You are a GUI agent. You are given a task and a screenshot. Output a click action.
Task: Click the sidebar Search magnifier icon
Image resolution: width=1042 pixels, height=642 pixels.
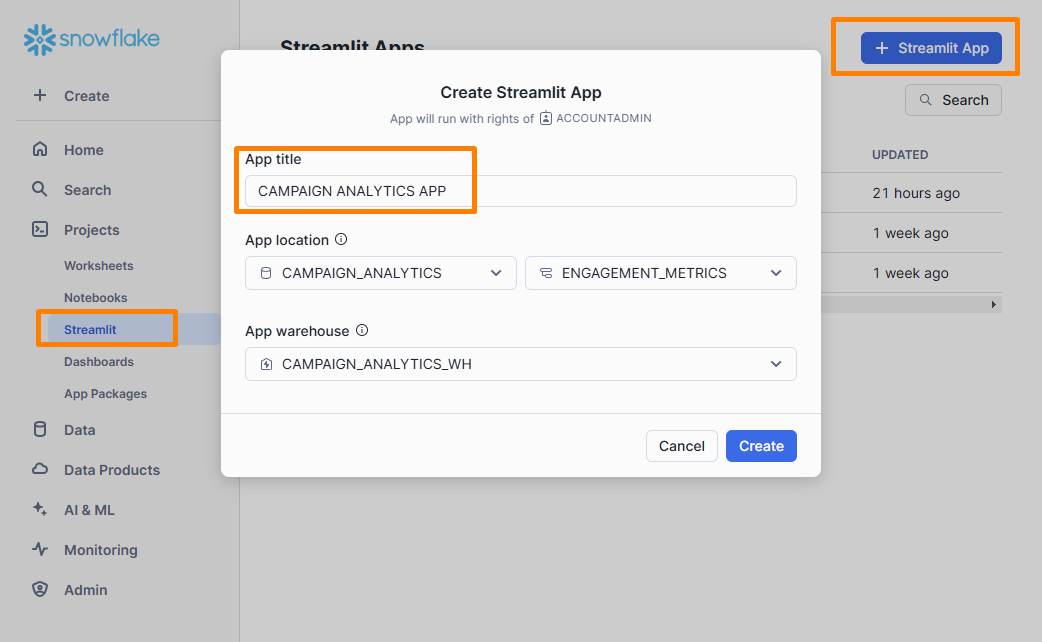coord(40,189)
